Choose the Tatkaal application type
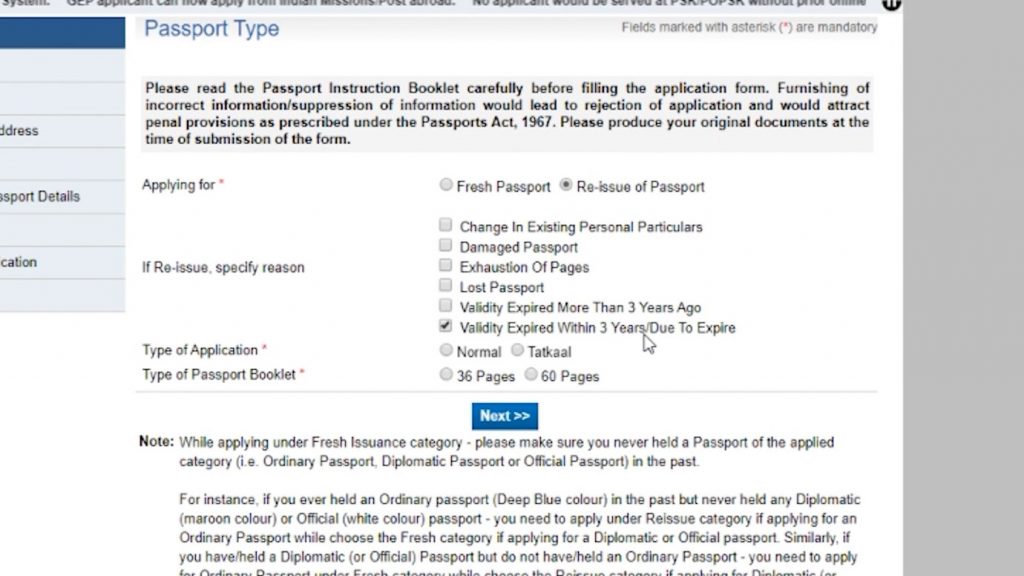 (x=517, y=351)
